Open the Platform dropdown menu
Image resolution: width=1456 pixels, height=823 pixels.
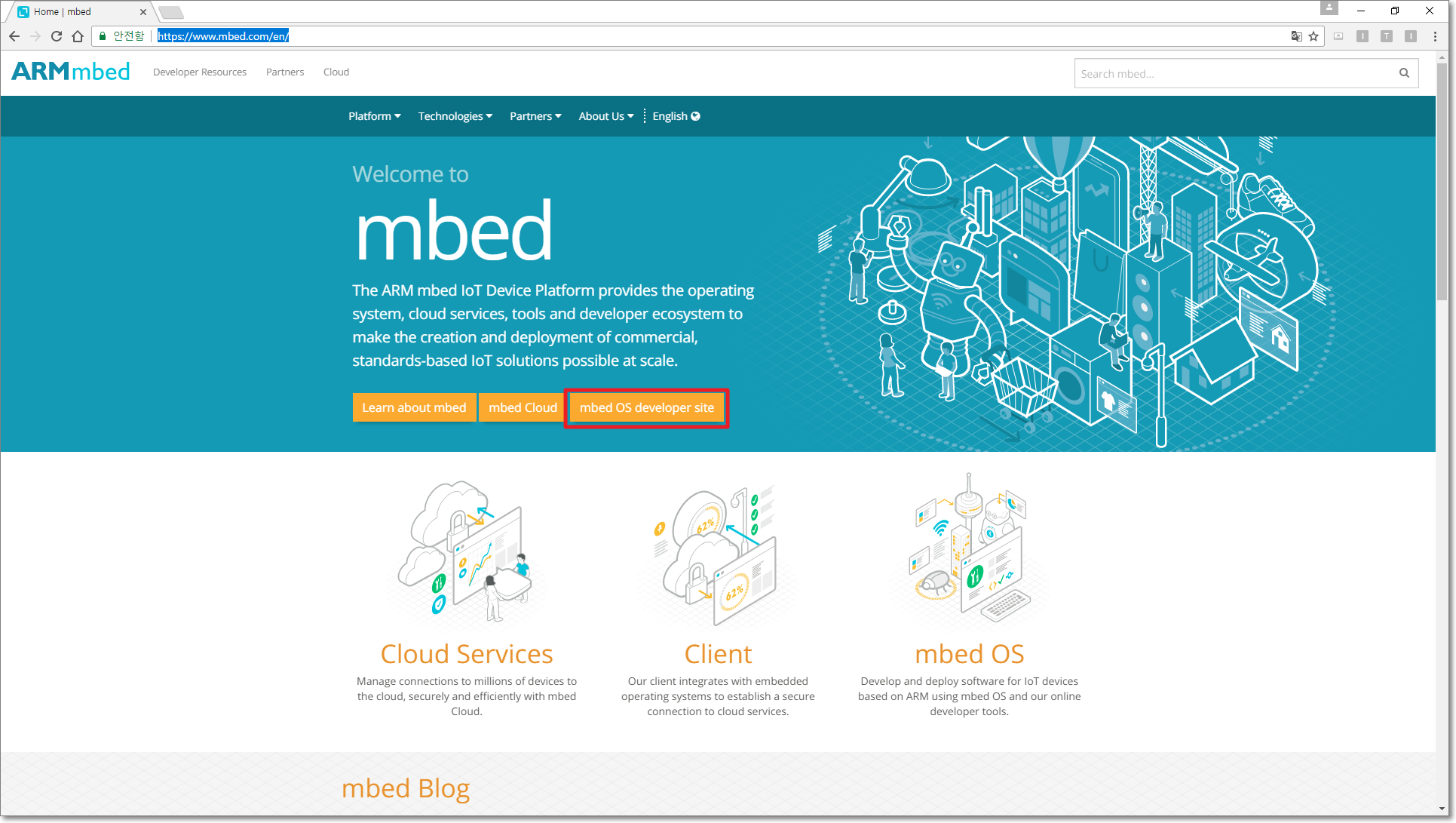click(x=374, y=116)
